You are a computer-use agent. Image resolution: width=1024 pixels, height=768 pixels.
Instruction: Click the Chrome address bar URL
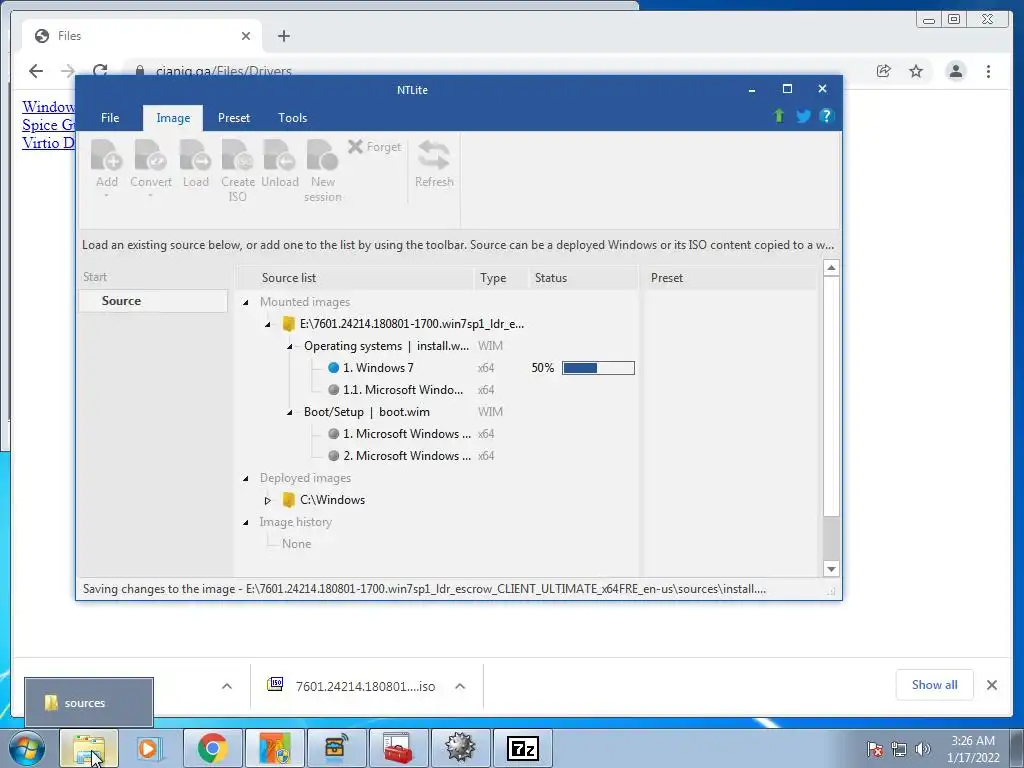click(223, 71)
